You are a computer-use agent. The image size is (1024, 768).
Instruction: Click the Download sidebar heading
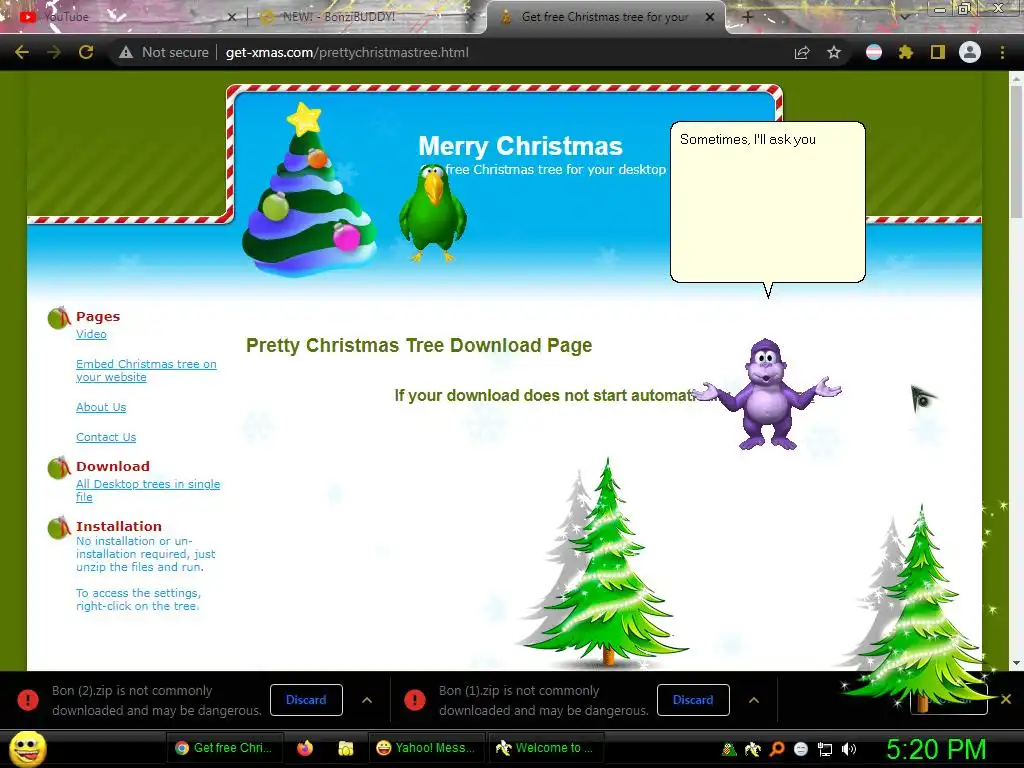click(113, 466)
